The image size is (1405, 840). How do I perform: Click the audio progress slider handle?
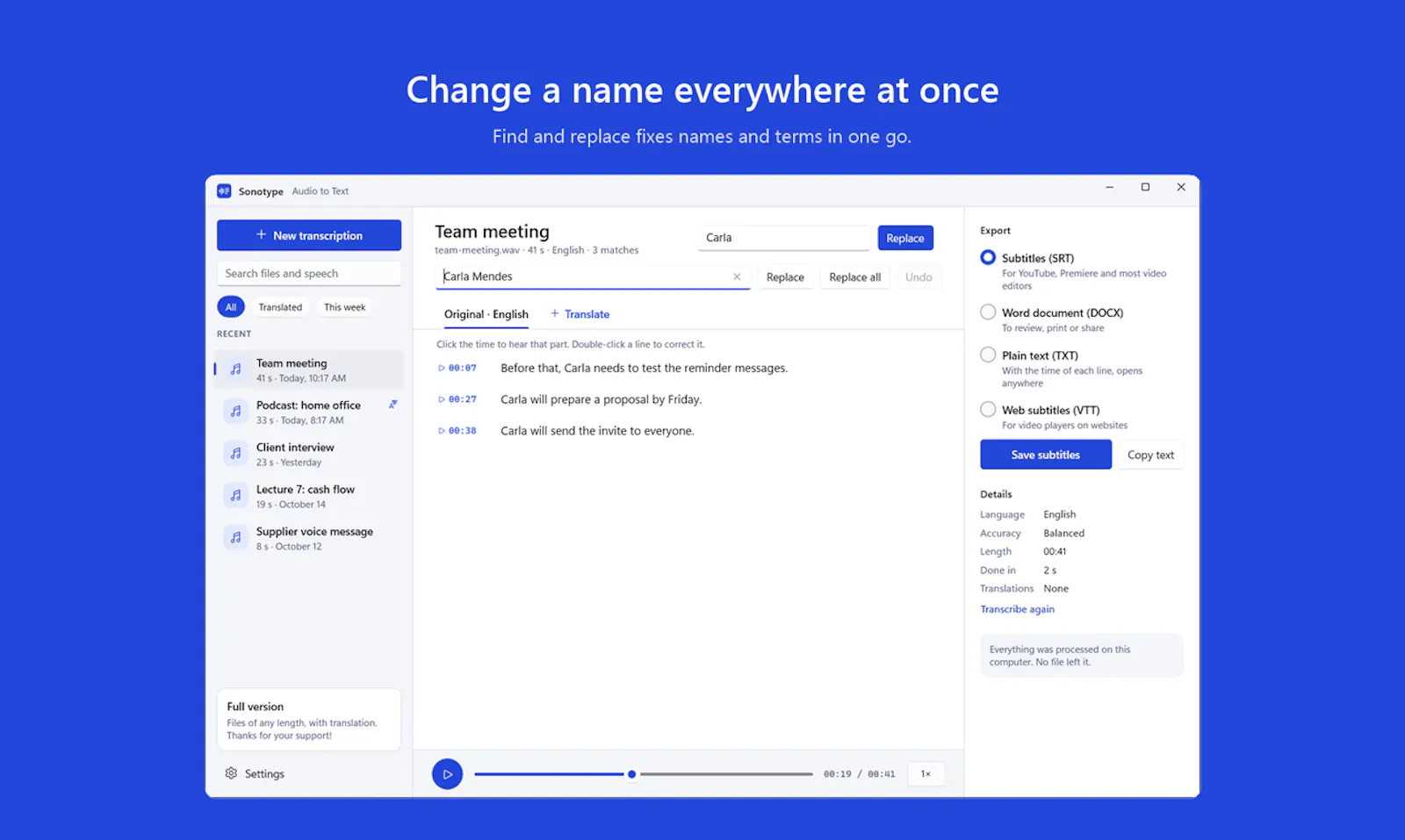tap(631, 774)
